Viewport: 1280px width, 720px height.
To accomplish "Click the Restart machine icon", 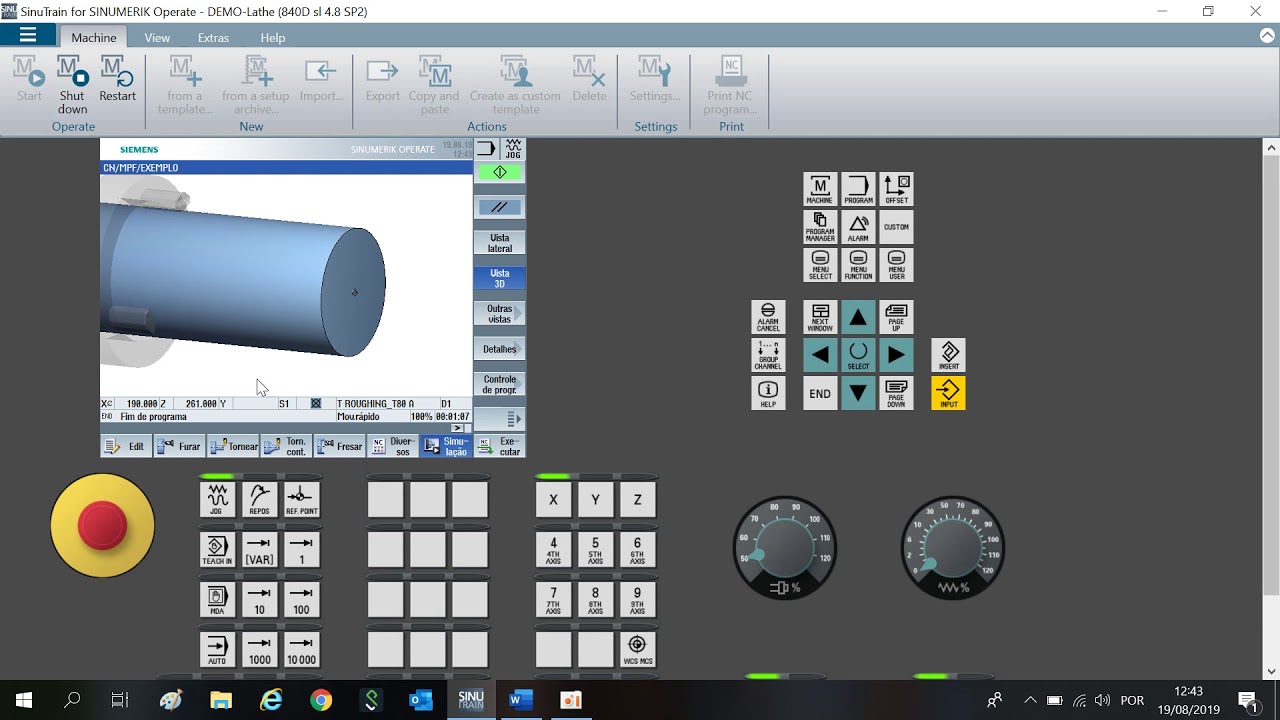I will [117, 80].
